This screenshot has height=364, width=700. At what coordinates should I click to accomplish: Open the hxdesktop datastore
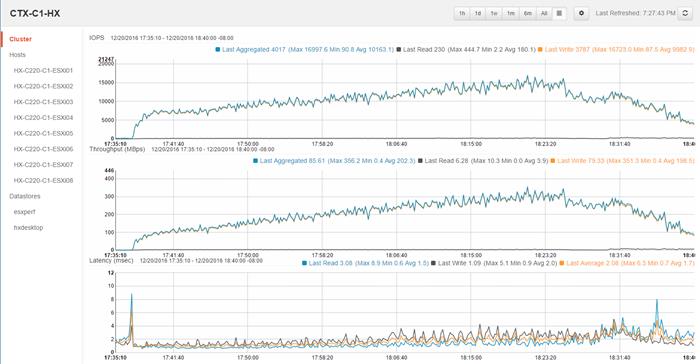pyautogui.click(x=29, y=227)
